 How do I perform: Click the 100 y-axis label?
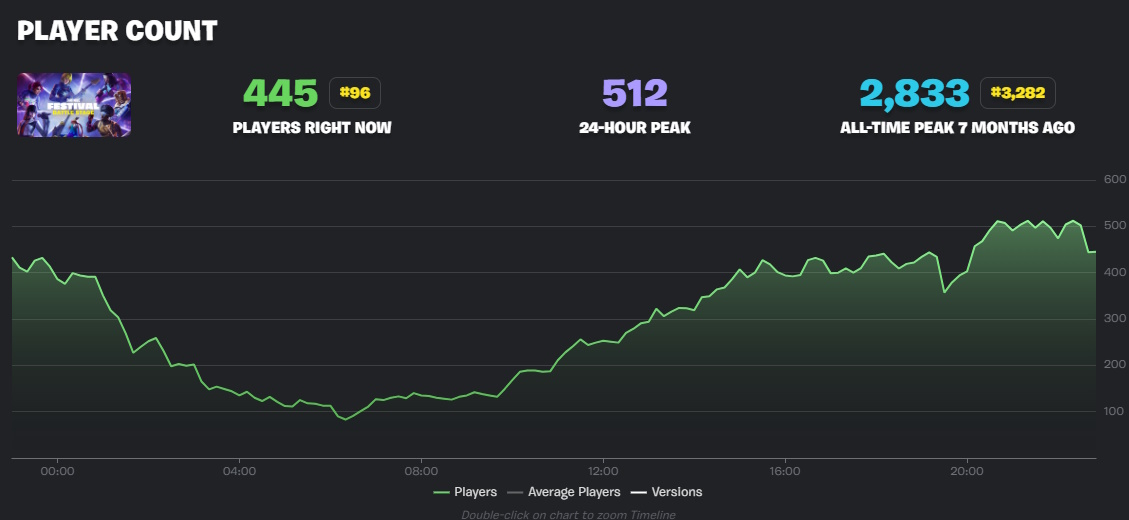click(1115, 411)
